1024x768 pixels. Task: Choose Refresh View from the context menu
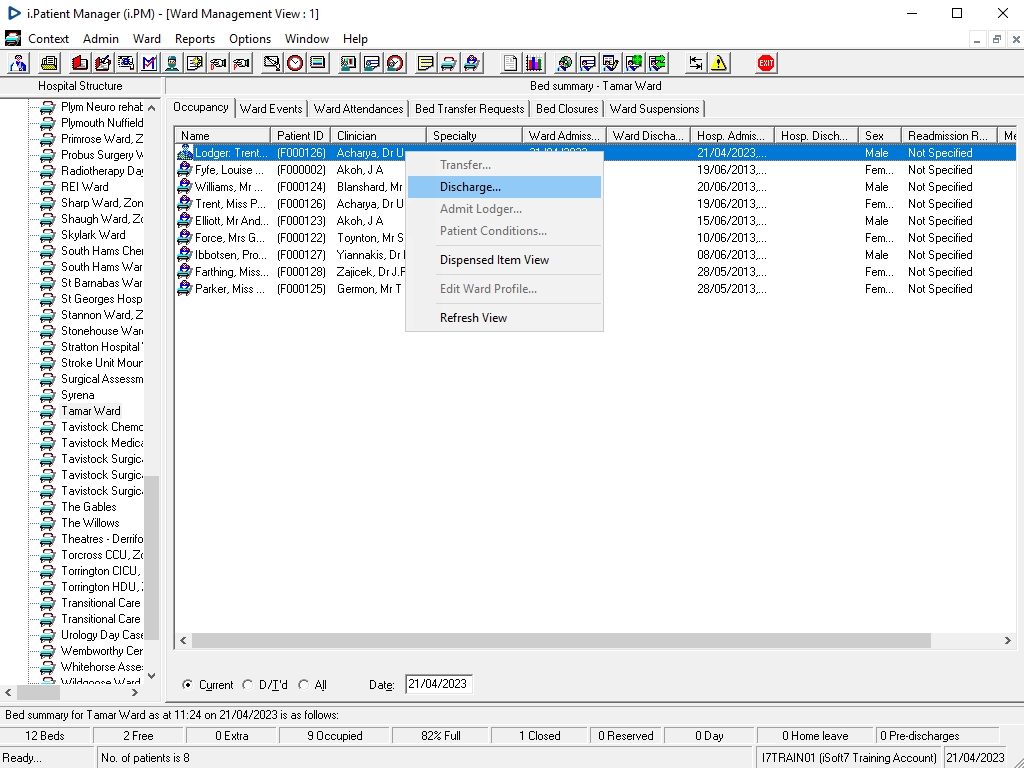point(504,318)
